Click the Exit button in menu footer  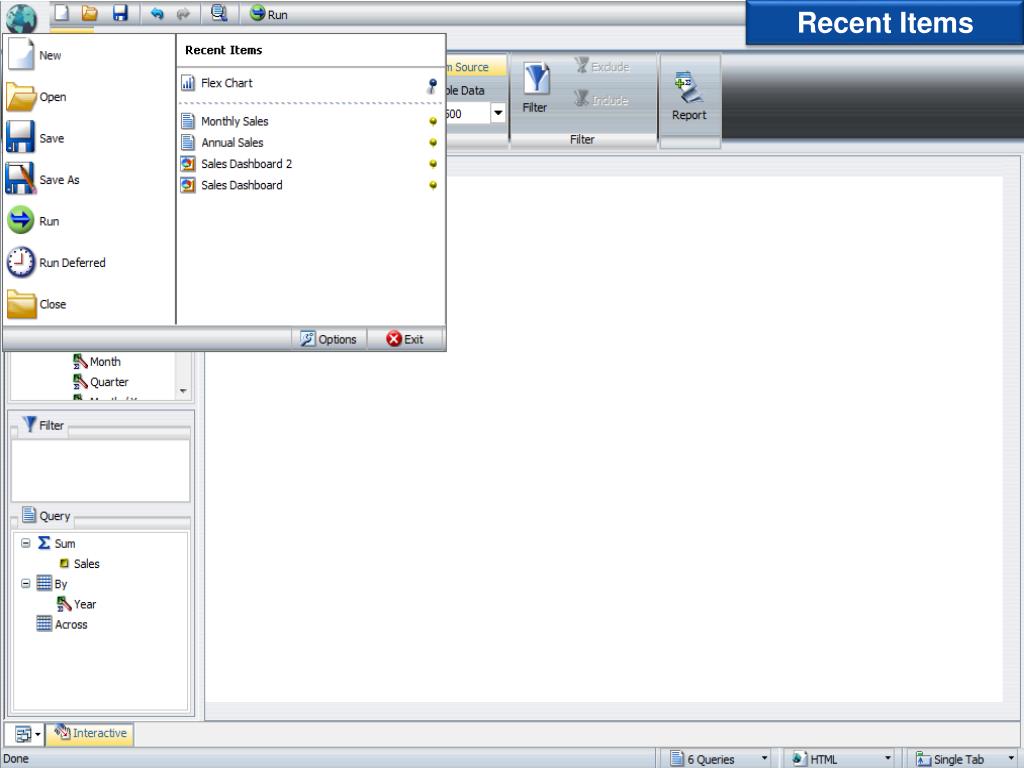pyautogui.click(x=405, y=339)
